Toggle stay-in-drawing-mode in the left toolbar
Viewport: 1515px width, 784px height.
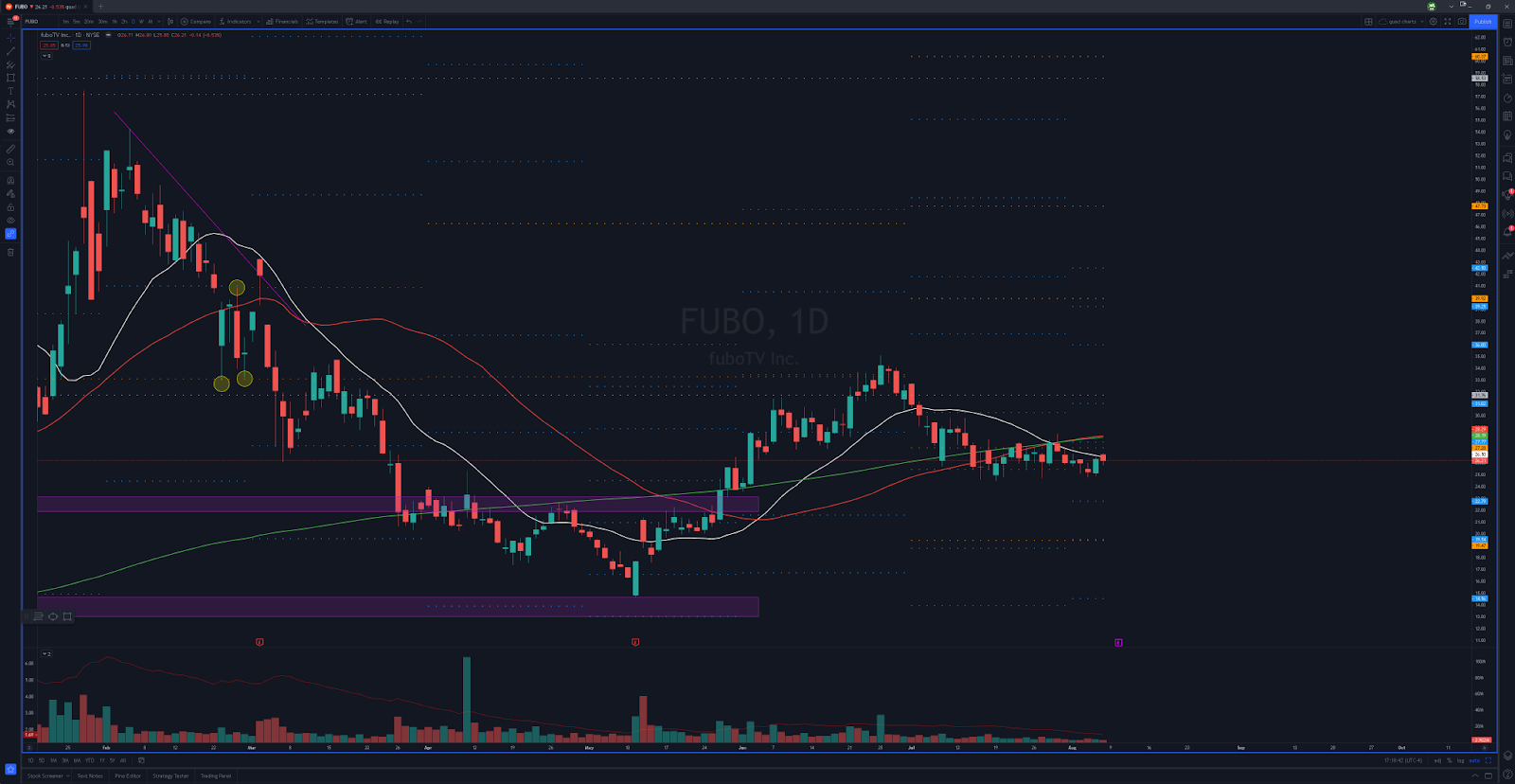10,193
